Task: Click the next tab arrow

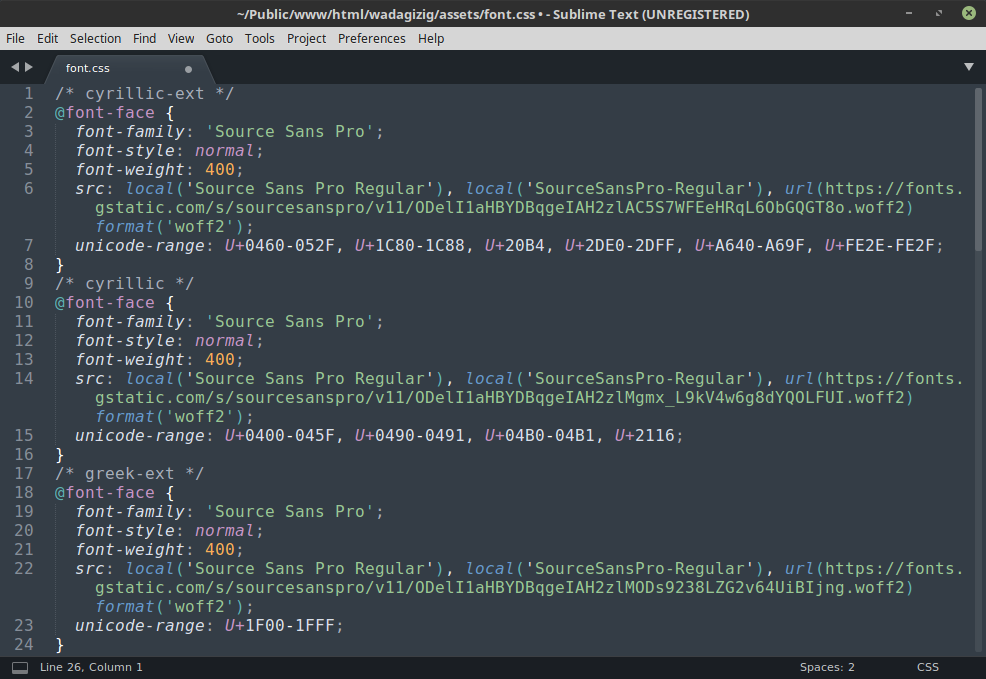Action: [x=29, y=67]
